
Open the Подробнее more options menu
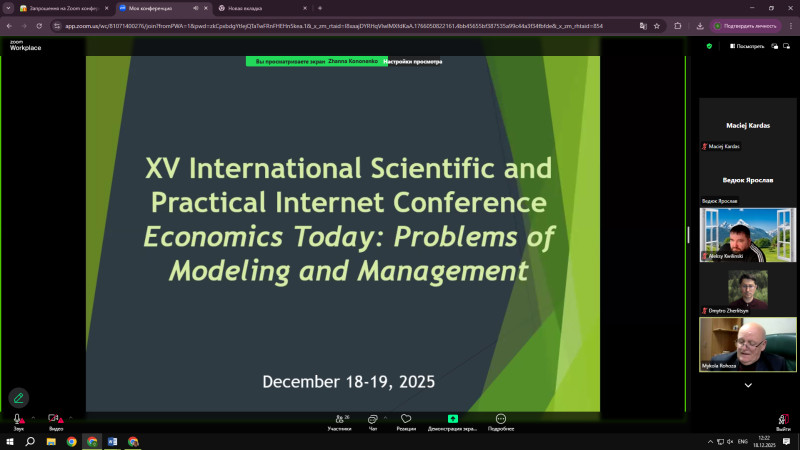[500, 420]
